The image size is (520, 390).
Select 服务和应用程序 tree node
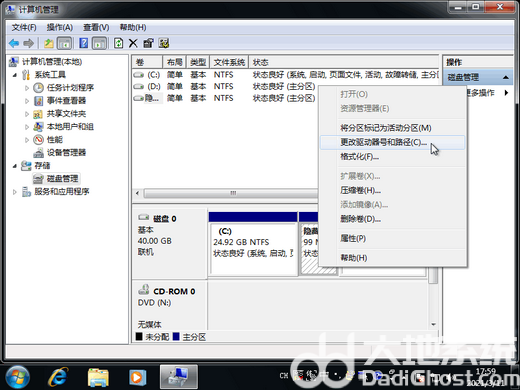[62, 192]
